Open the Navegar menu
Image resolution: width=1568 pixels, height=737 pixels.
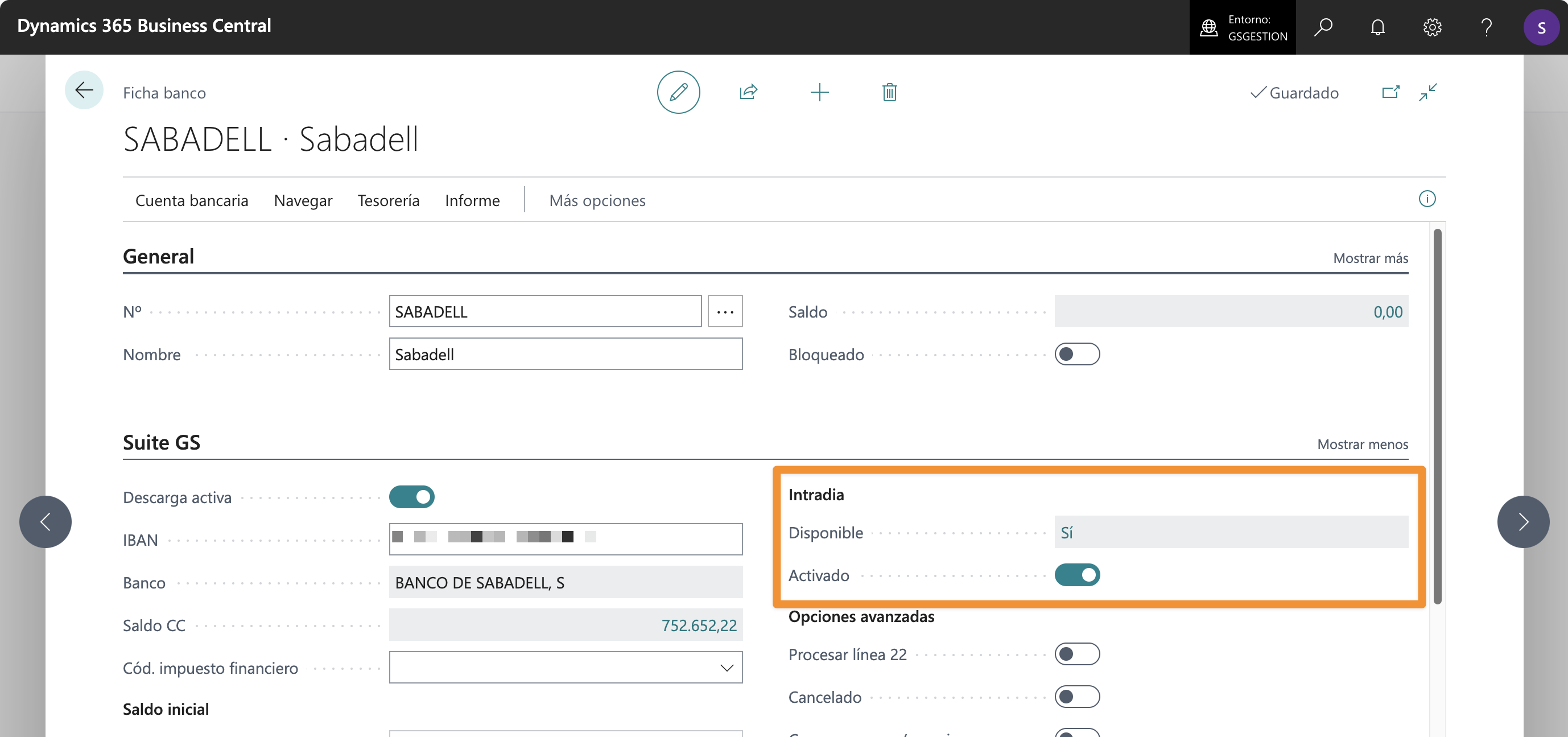tap(303, 200)
